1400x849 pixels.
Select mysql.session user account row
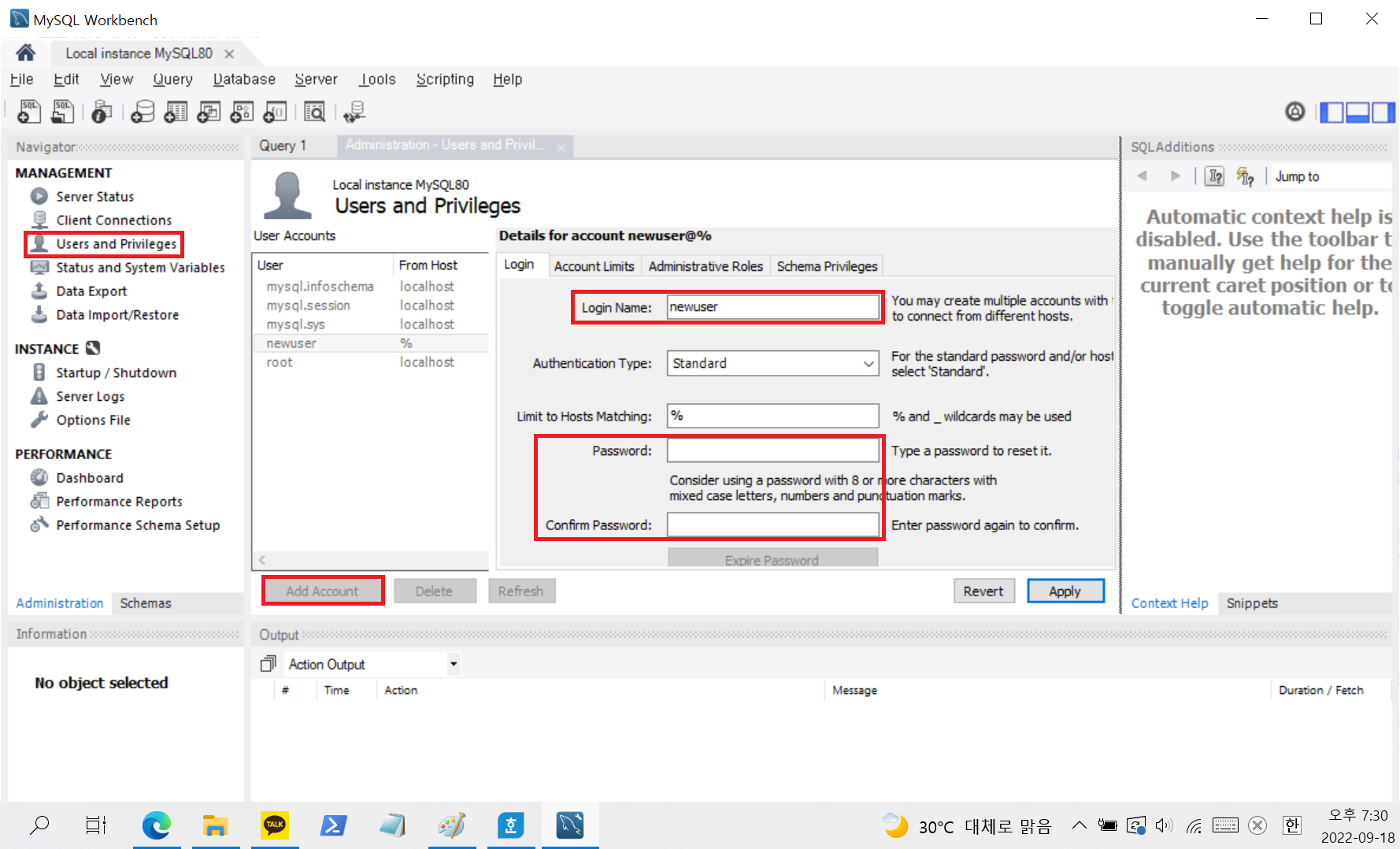click(370, 306)
